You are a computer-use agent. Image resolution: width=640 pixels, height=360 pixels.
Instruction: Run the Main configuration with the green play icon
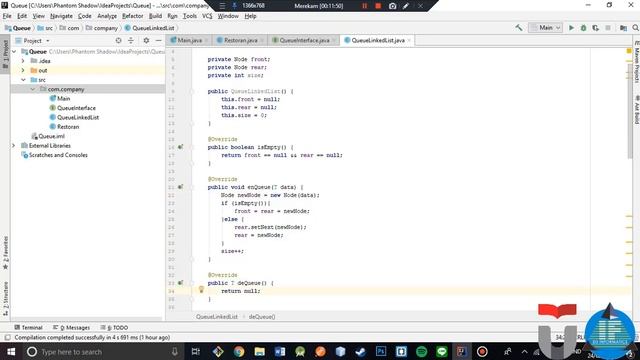[571, 28]
